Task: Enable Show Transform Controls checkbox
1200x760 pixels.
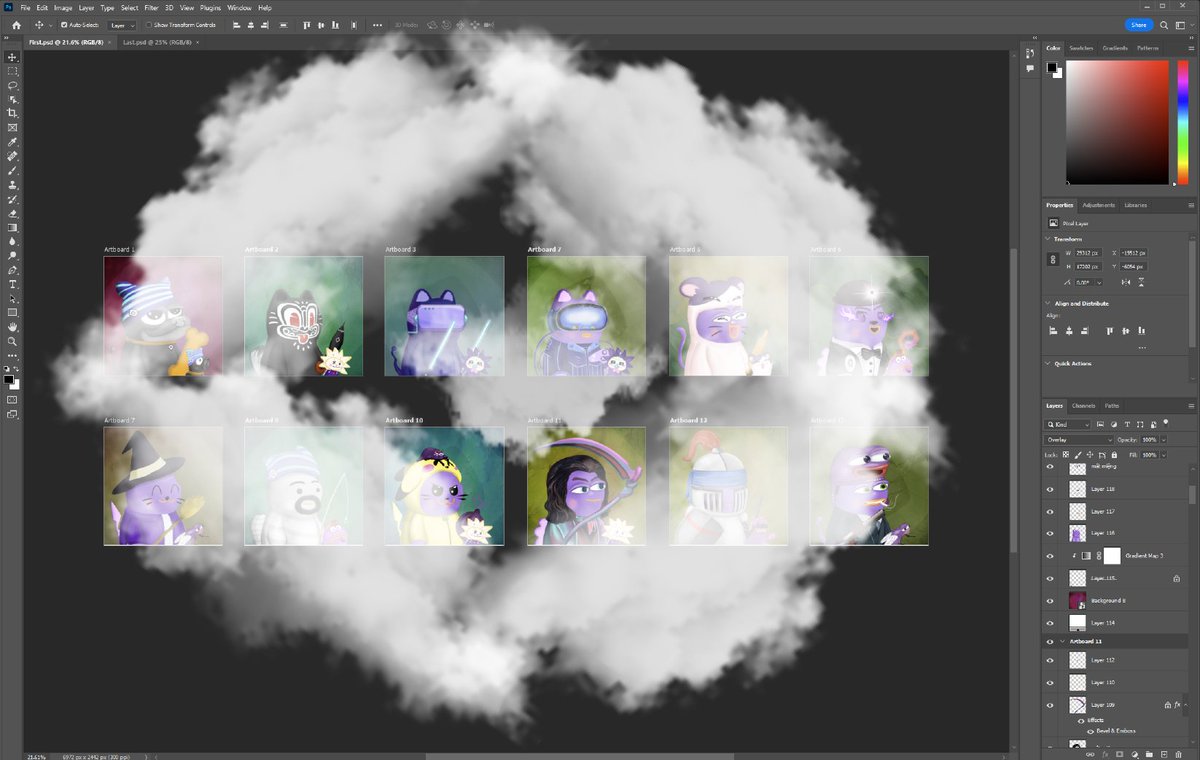Action: point(149,24)
